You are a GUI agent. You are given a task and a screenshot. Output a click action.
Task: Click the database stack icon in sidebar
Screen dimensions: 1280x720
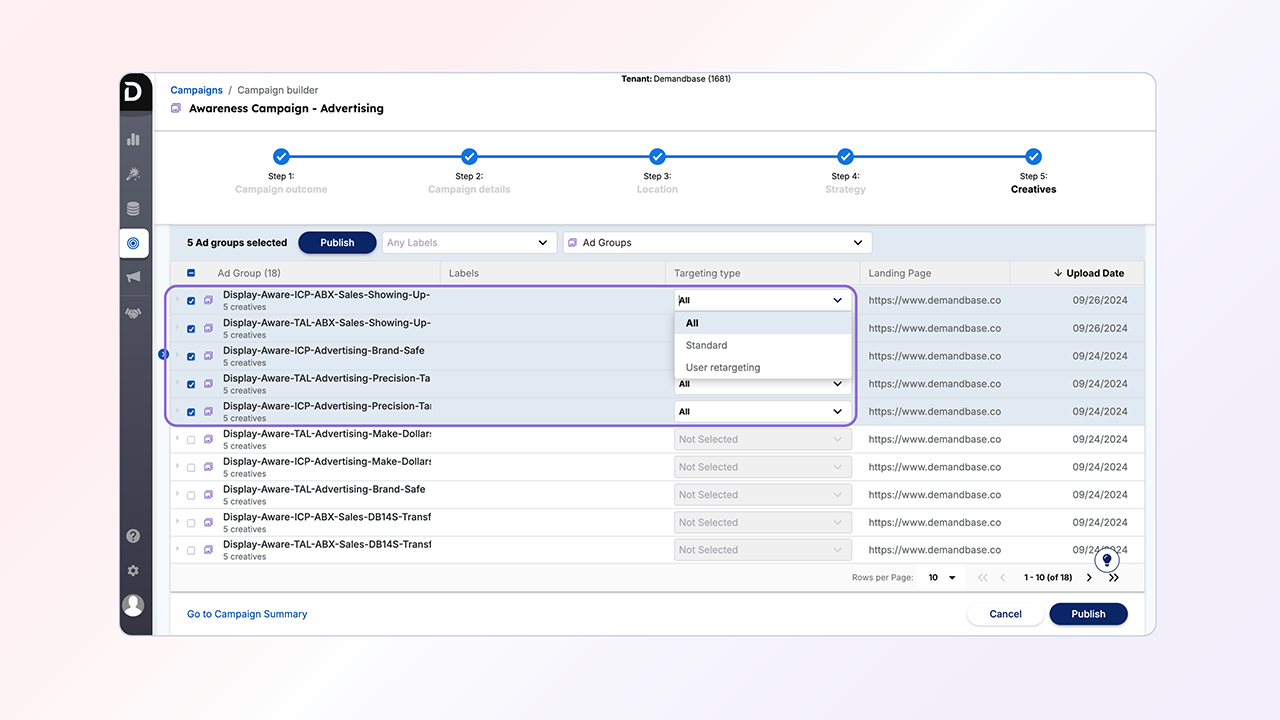click(x=133, y=209)
